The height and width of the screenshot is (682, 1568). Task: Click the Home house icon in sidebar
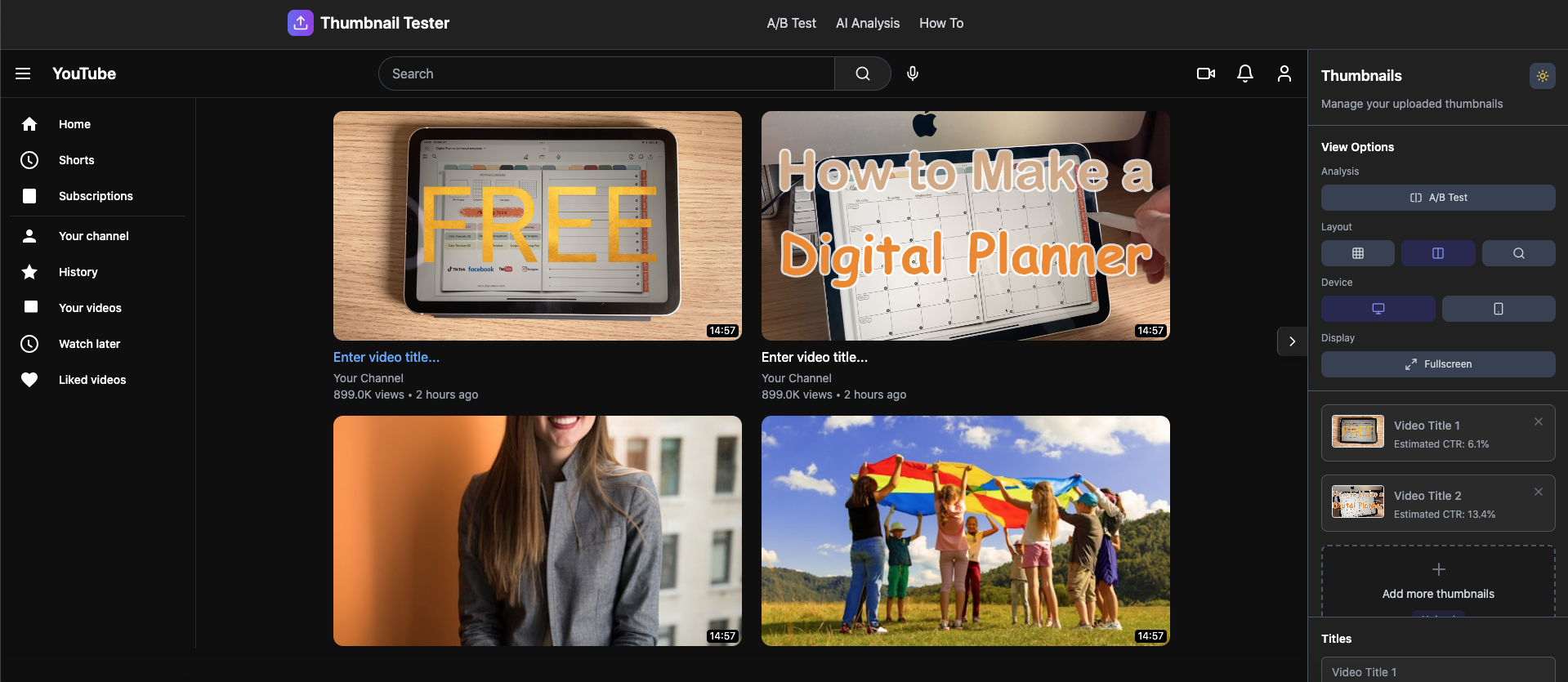tap(29, 124)
